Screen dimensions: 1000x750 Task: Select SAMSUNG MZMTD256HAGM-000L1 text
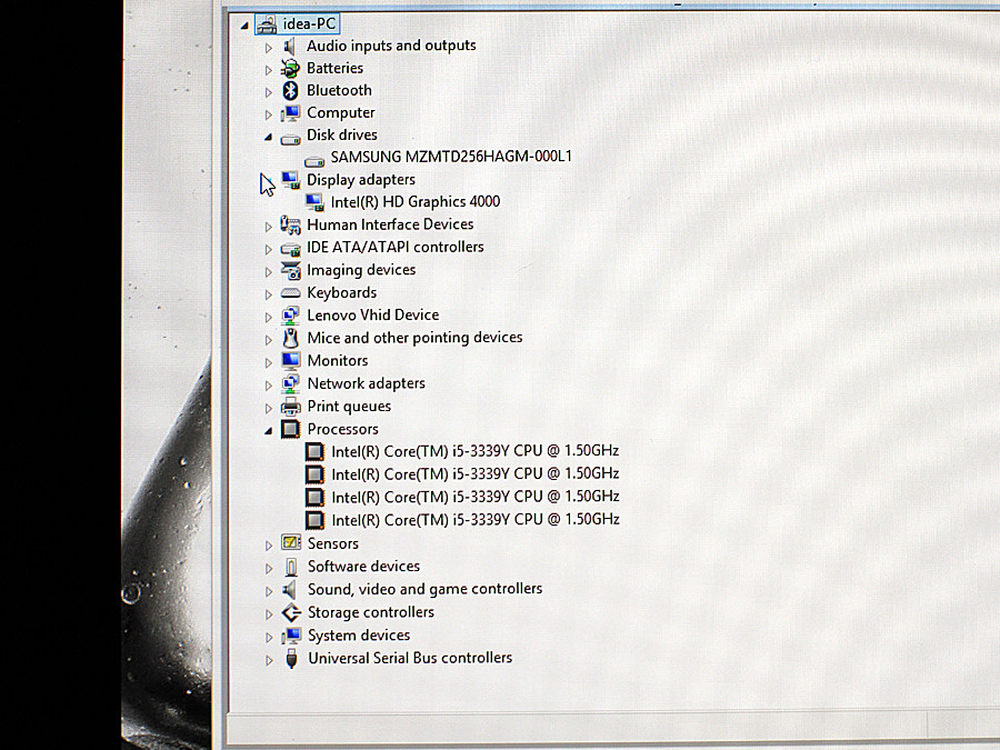point(451,157)
